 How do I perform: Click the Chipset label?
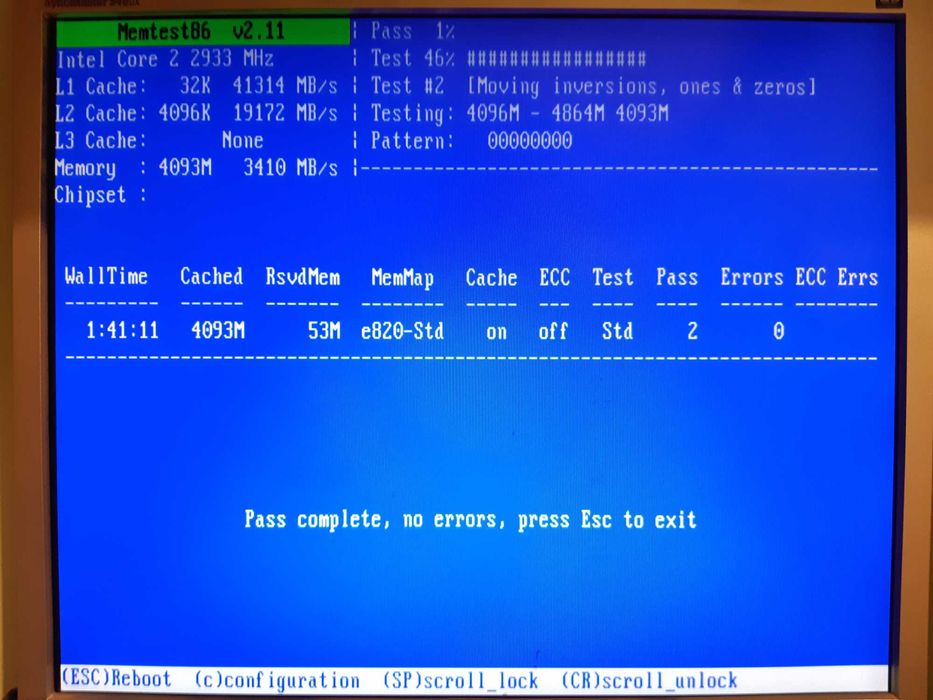[x=100, y=196]
